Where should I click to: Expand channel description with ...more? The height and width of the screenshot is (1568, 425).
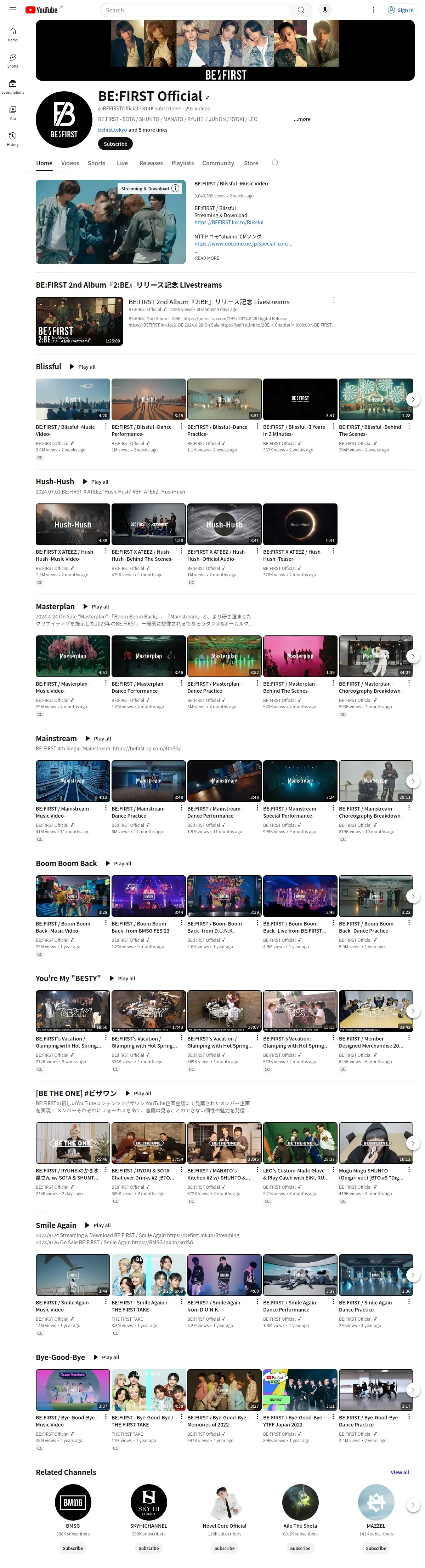302,119
